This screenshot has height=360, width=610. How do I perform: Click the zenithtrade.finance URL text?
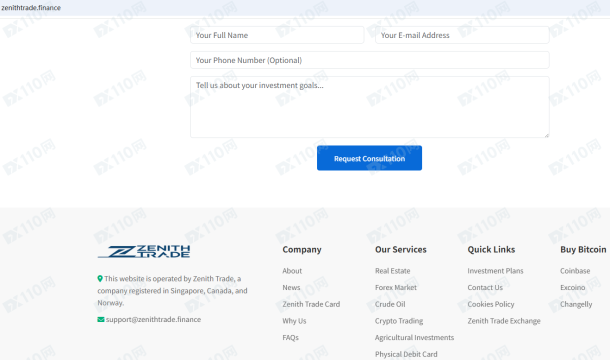coord(31,8)
